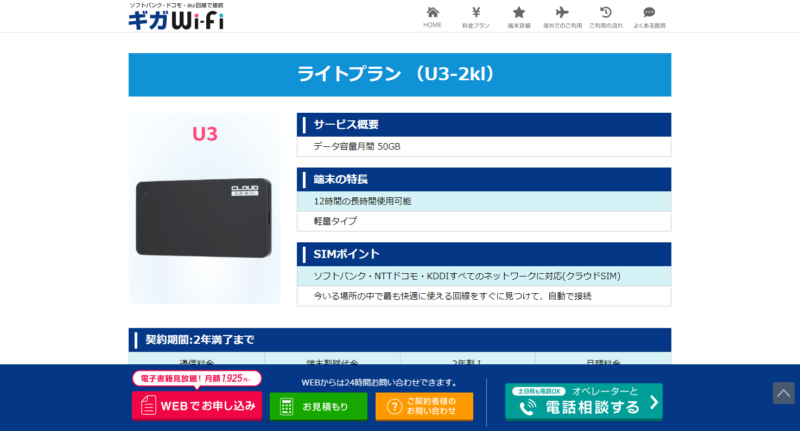Click the 軽量タイプ row
Screen dimensions: 800x431
(484, 221)
